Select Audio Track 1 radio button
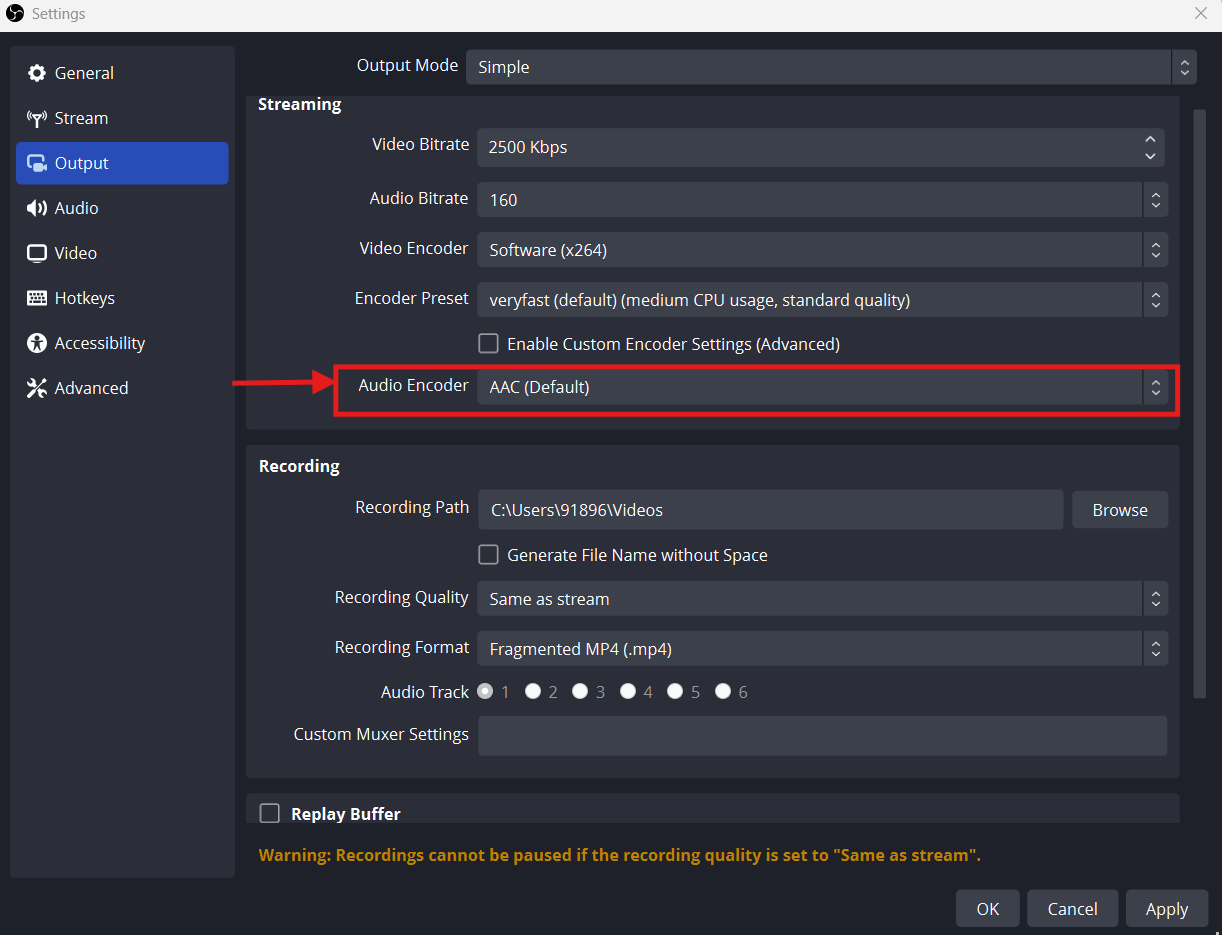Screen dimensions: 1222x935 pyautogui.click(x=486, y=691)
